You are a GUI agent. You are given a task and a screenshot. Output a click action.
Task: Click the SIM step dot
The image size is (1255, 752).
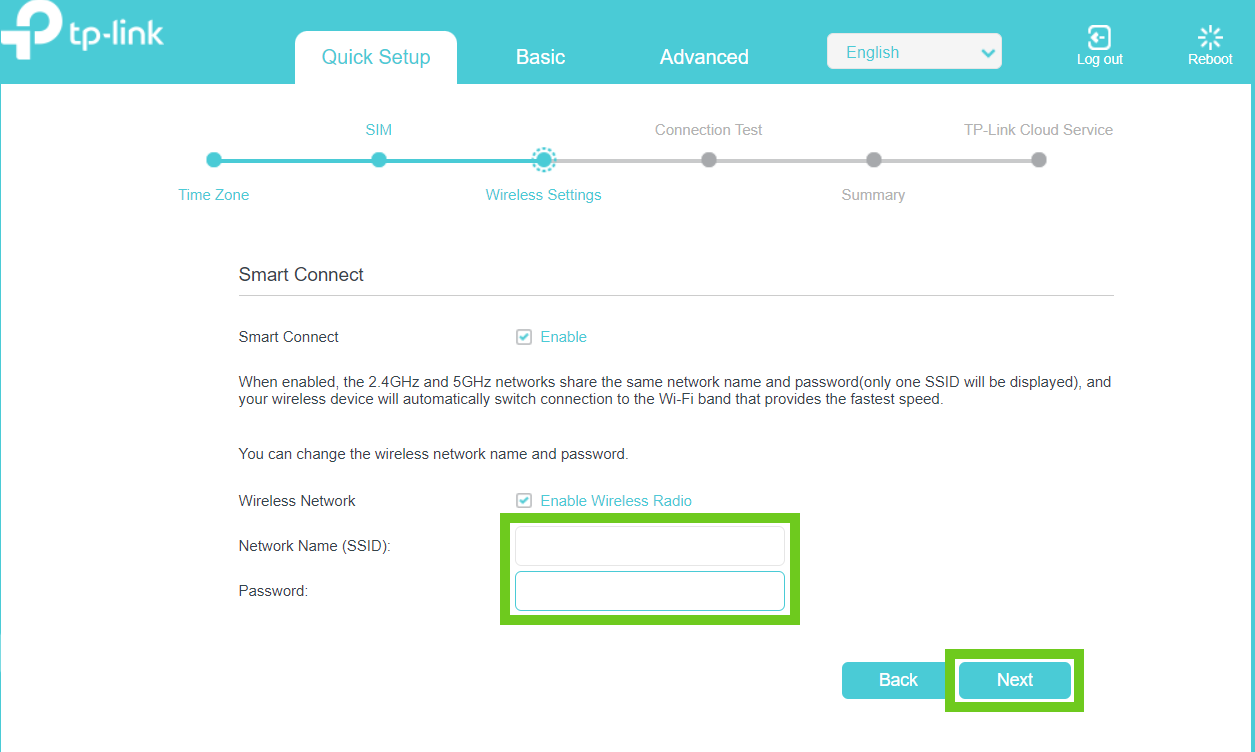tap(378, 160)
